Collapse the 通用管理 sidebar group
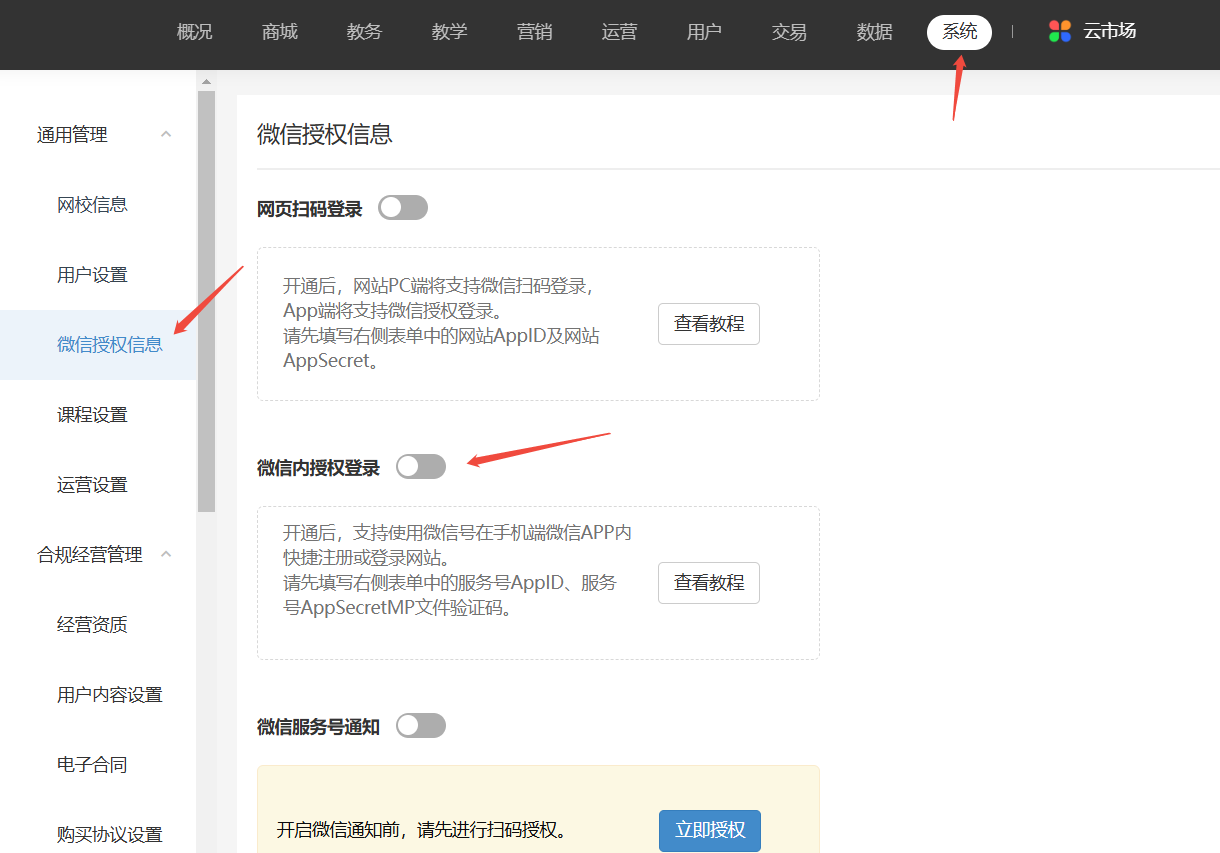This screenshot has height=853, width=1220. click(x=166, y=135)
